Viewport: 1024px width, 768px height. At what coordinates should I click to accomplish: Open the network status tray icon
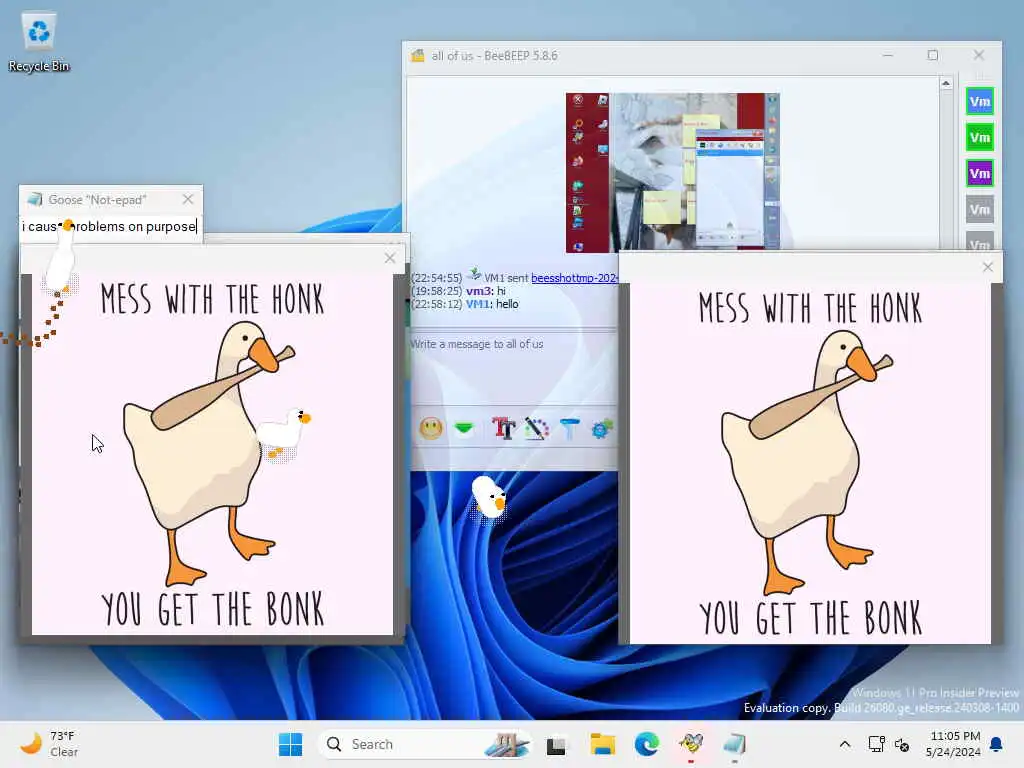click(876, 744)
